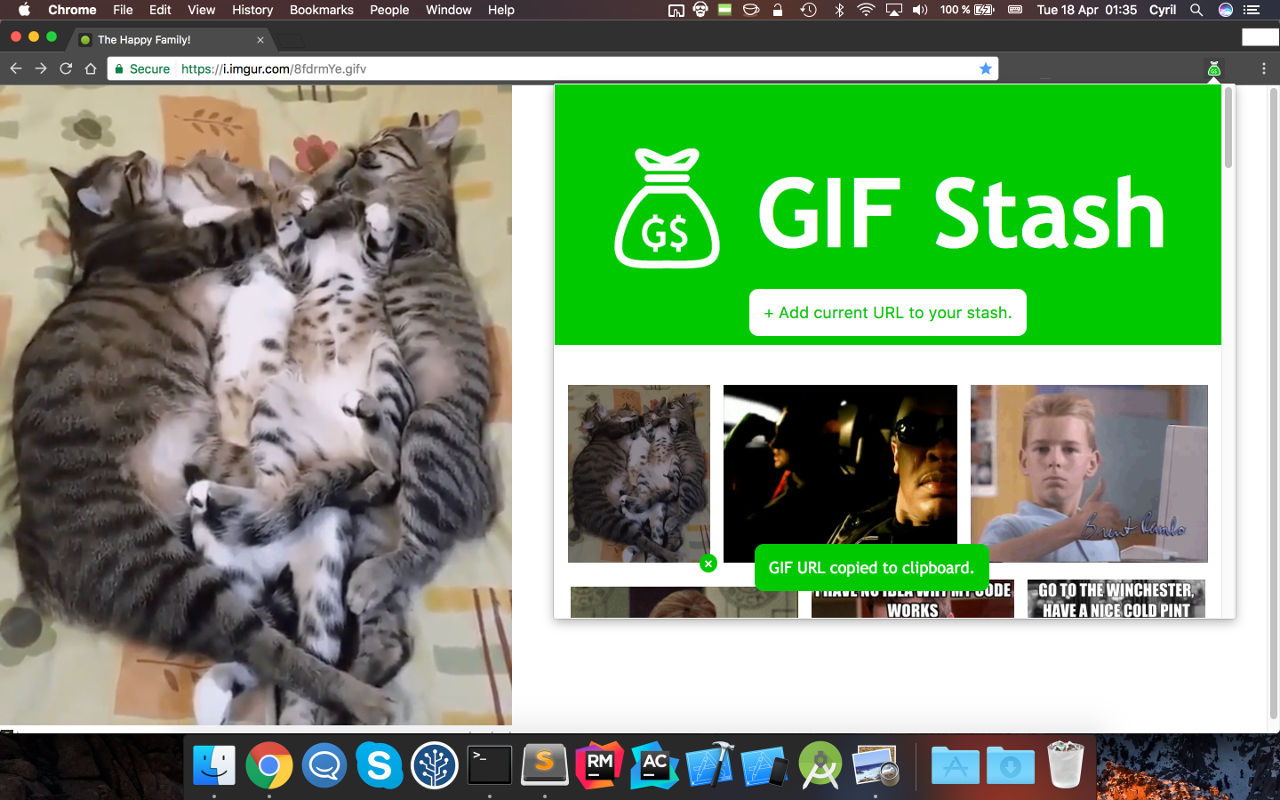The width and height of the screenshot is (1280, 800).
Task: Click the Time Machine clock icon
Action: (x=808, y=10)
